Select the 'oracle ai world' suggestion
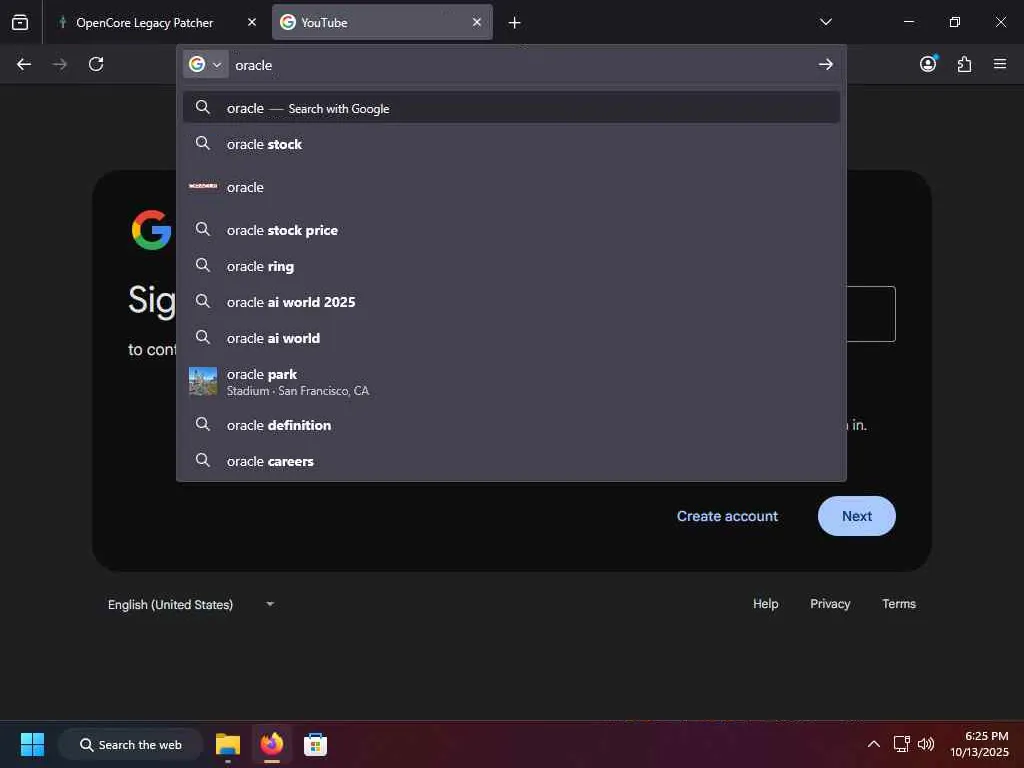The image size is (1024, 768). click(x=511, y=338)
